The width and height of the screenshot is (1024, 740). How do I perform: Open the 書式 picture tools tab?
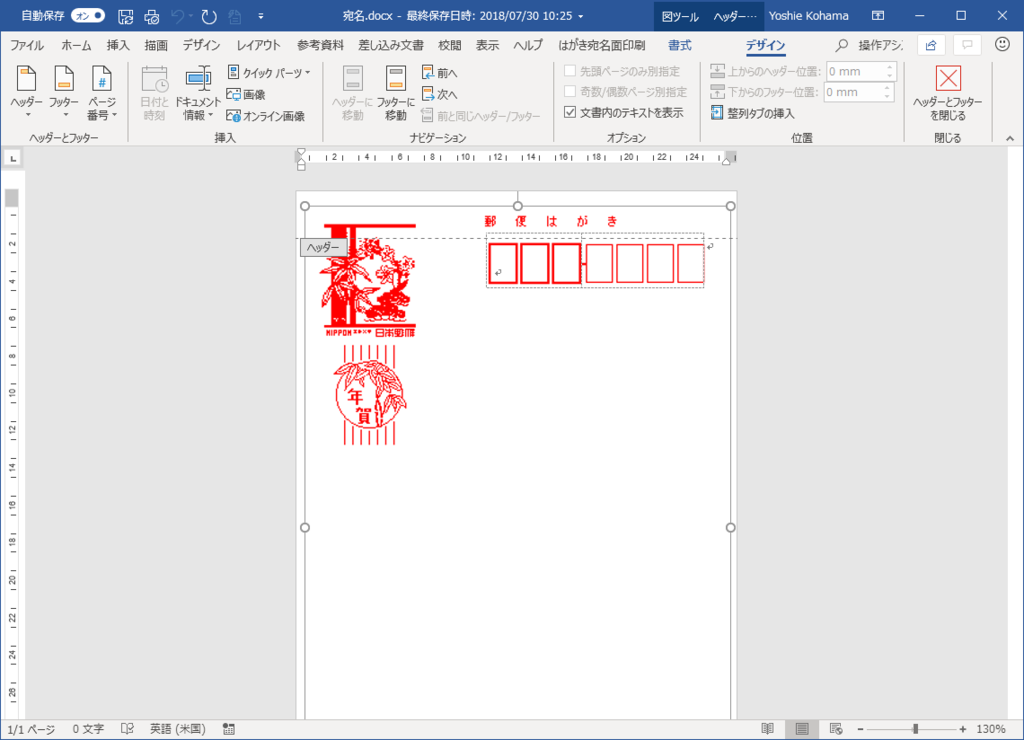pos(679,45)
